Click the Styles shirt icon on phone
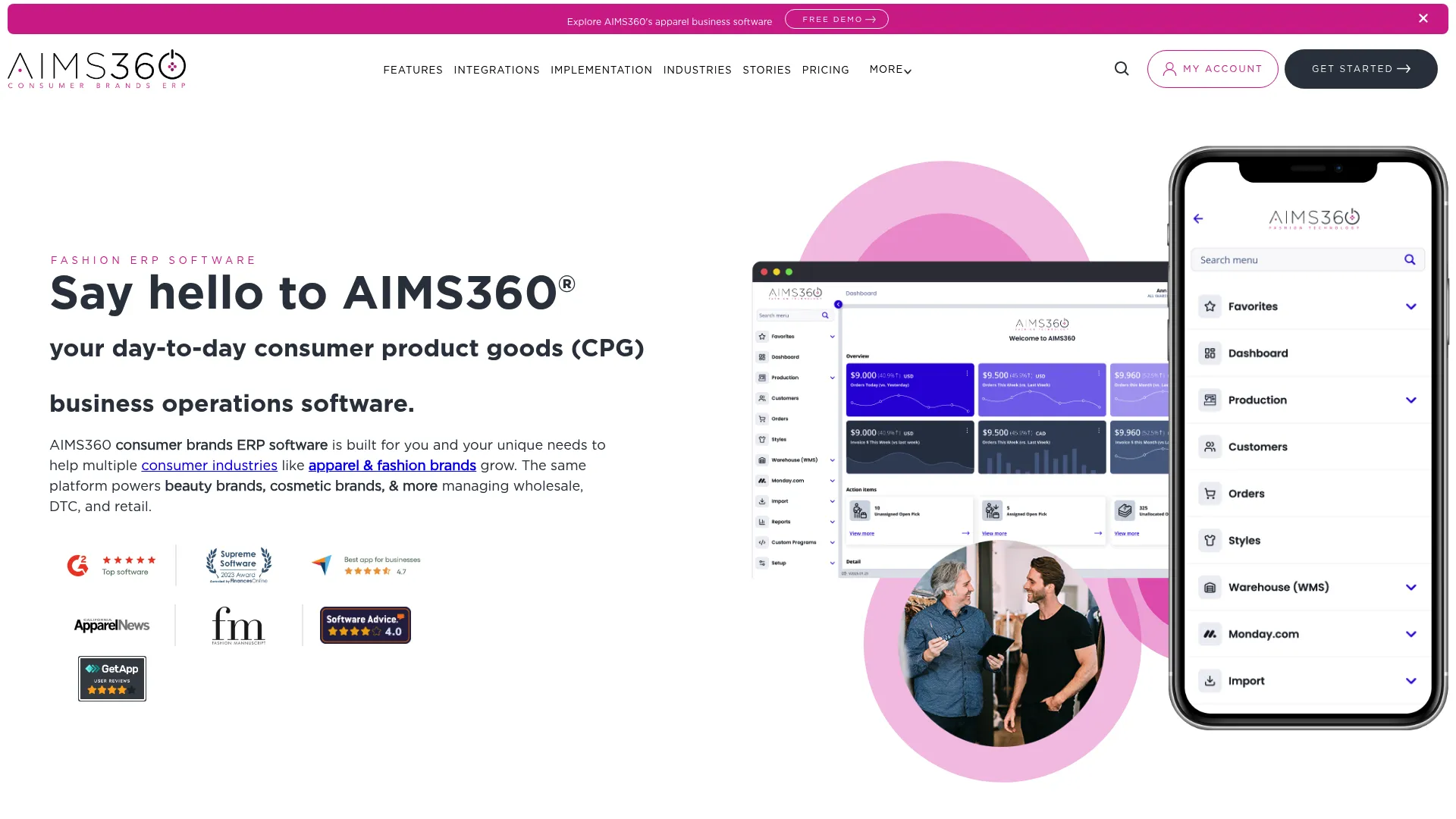Screen dimensions: 1456x819 click(x=1210, y=541)
